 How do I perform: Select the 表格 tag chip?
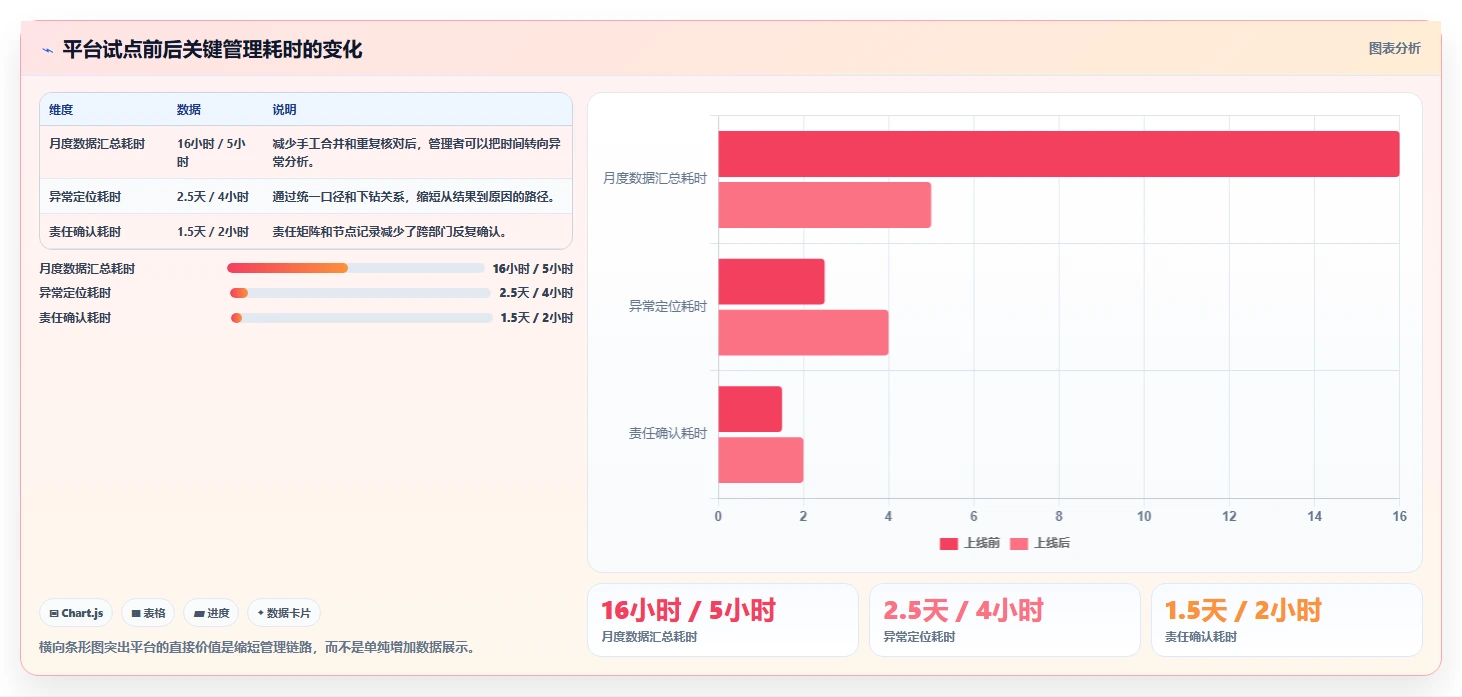click(x=148, y=613)
